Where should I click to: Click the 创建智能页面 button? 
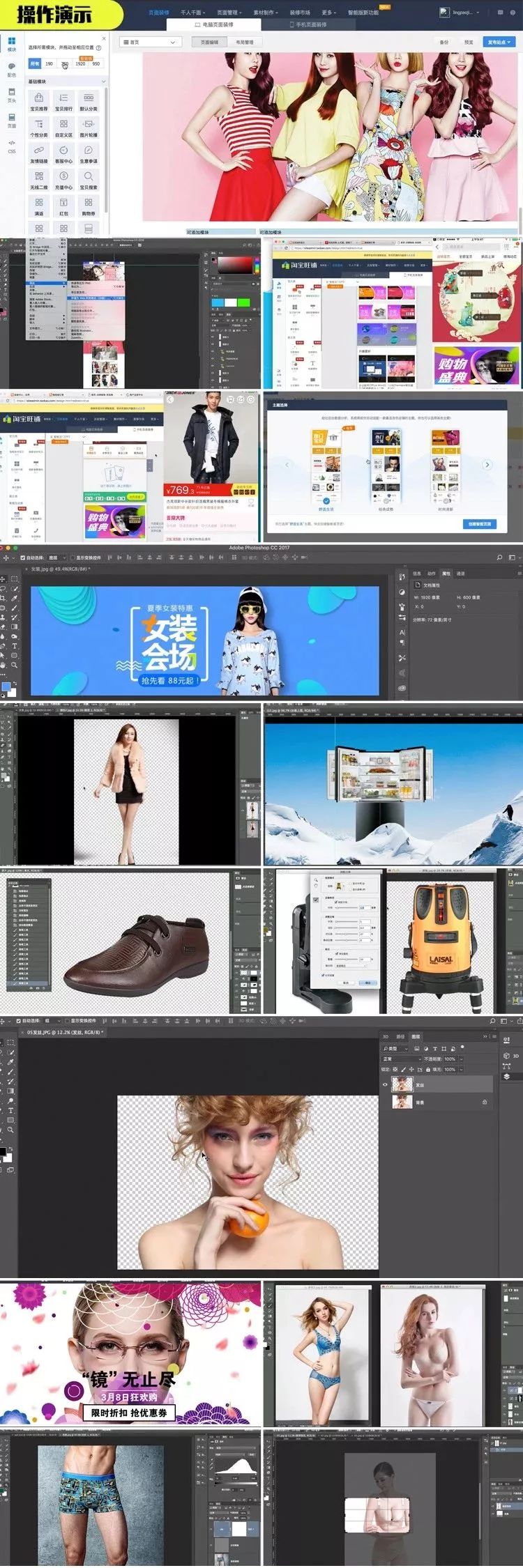coord(478,524)
